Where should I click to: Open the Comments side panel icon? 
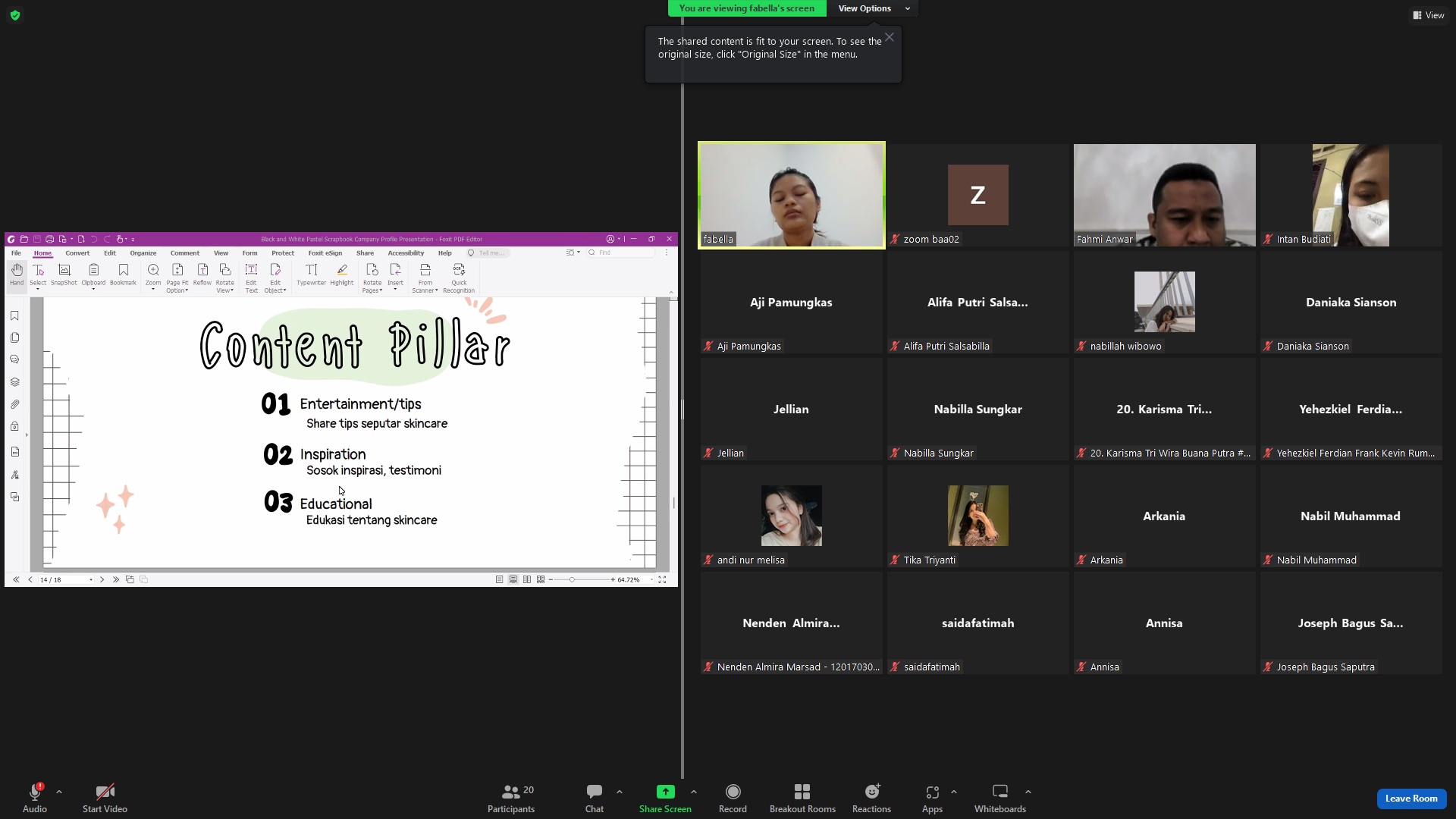[x=14, y=359]
